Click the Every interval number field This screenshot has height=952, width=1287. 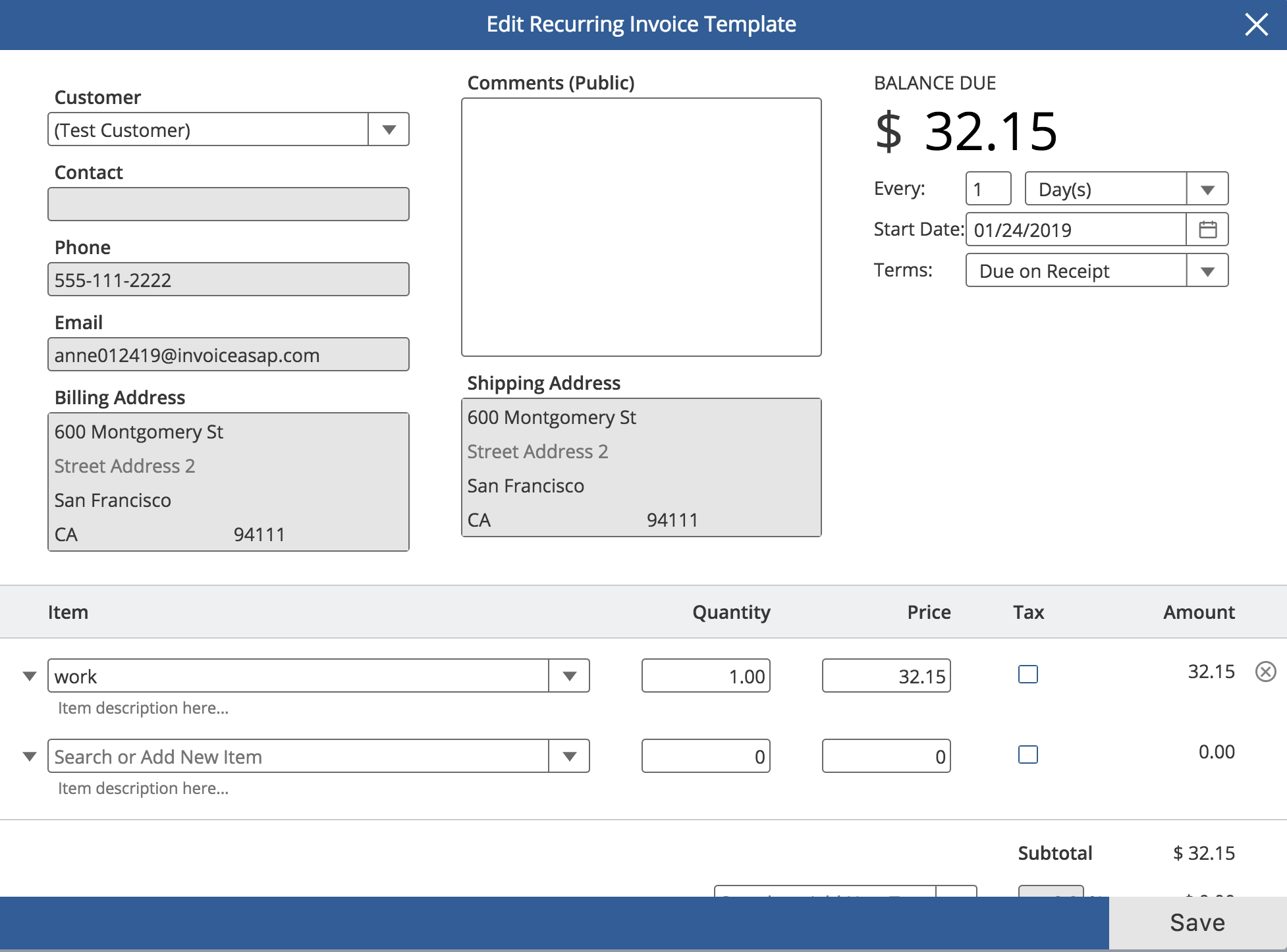[x=988, y=190]
